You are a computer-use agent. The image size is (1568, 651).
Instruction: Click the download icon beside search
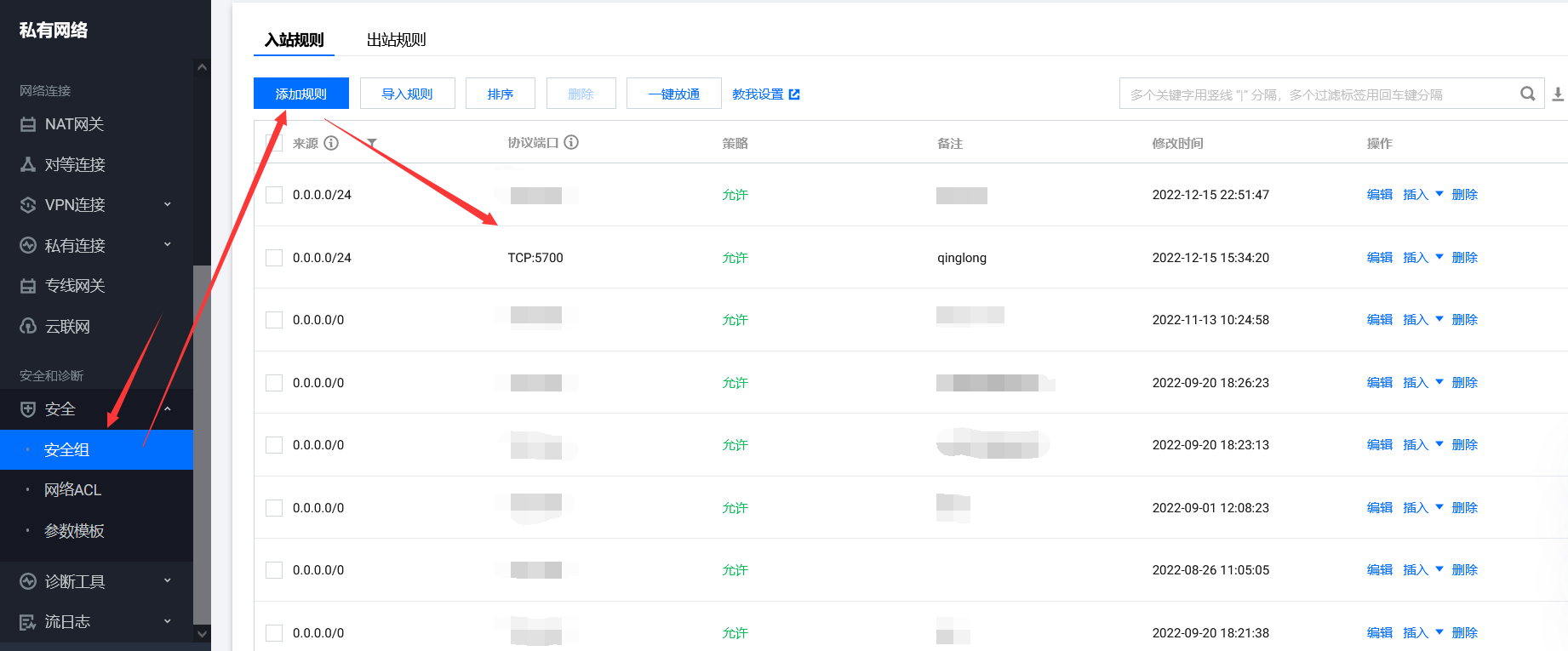(1558, 94)
